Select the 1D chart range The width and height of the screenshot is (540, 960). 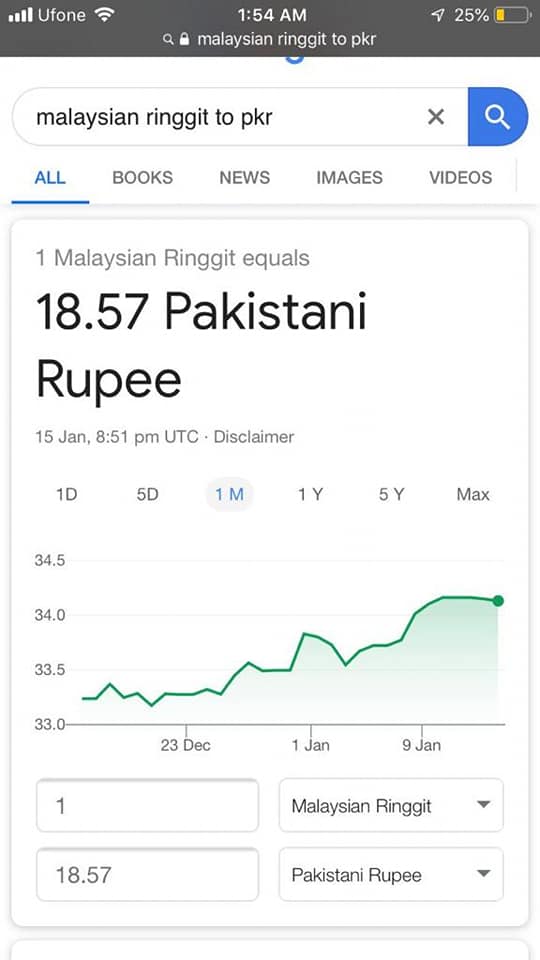[67, 495]
